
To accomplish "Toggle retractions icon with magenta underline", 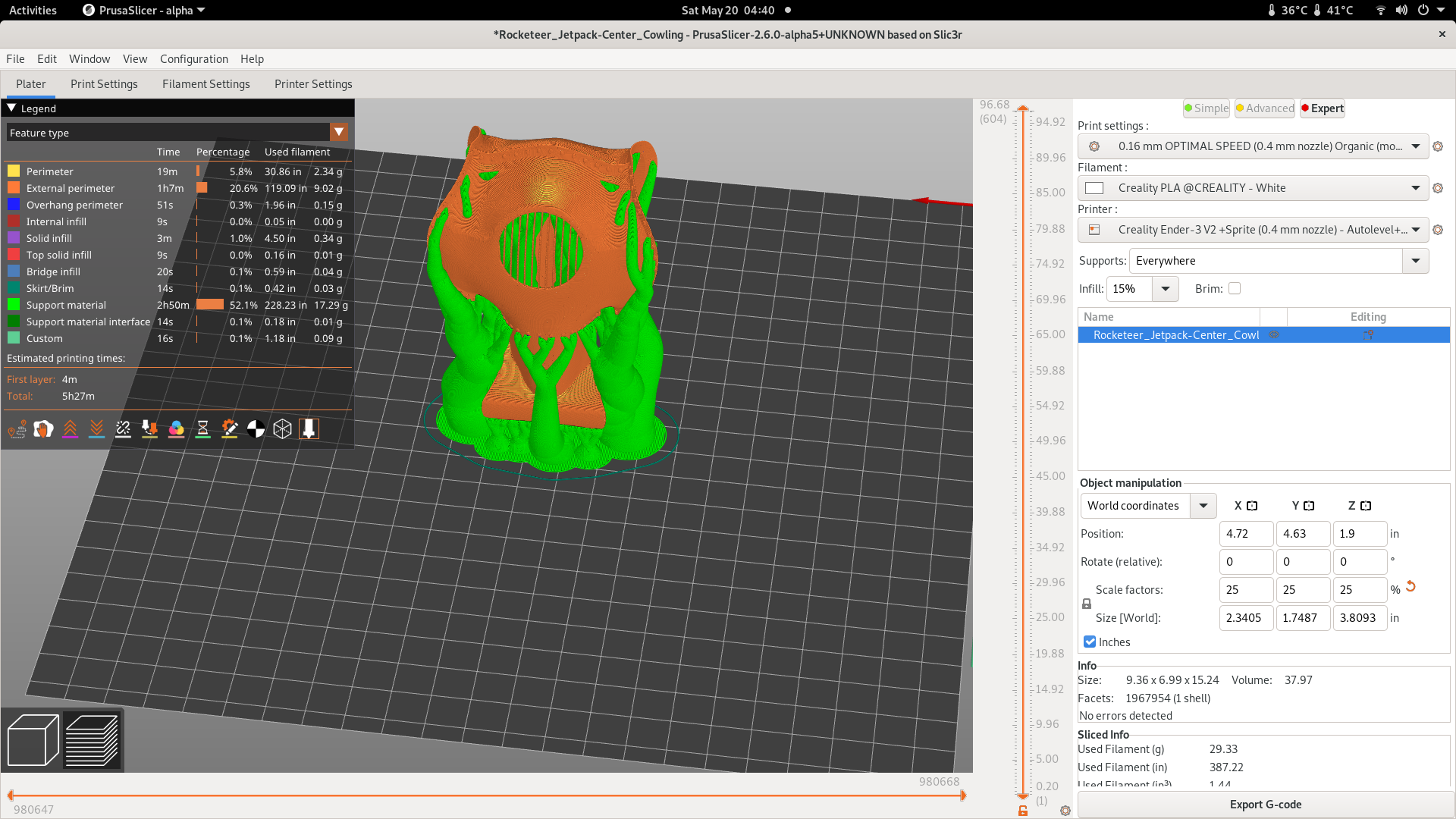I will [70, 429].
